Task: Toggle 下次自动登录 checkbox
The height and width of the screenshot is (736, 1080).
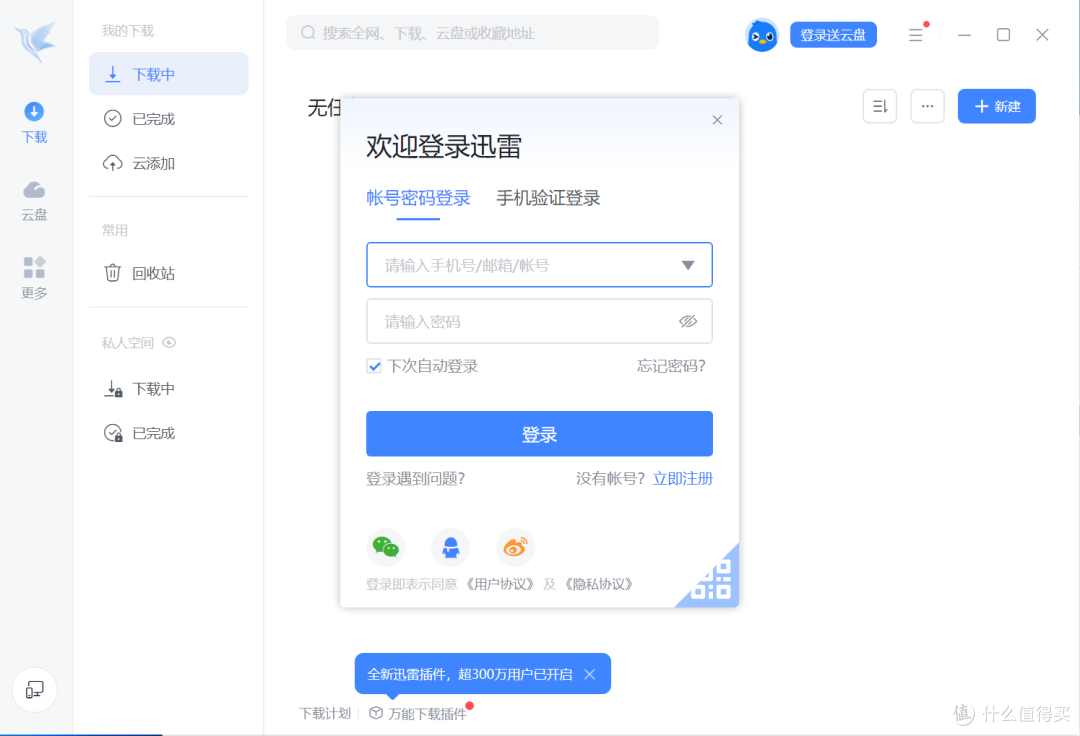Action: (374, 366)
